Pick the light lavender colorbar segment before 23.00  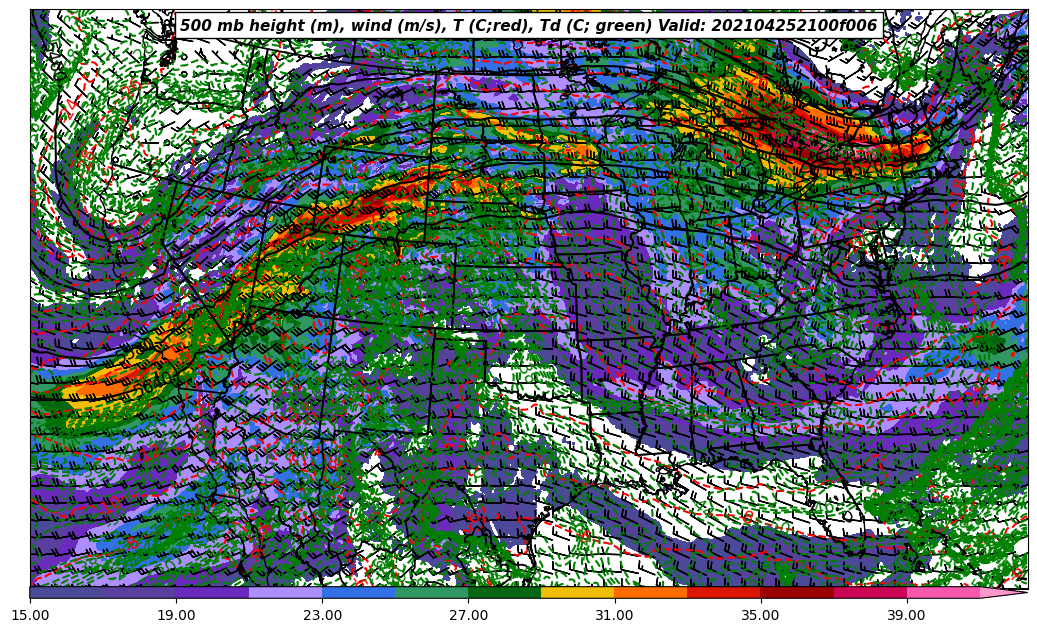point(286,592)
